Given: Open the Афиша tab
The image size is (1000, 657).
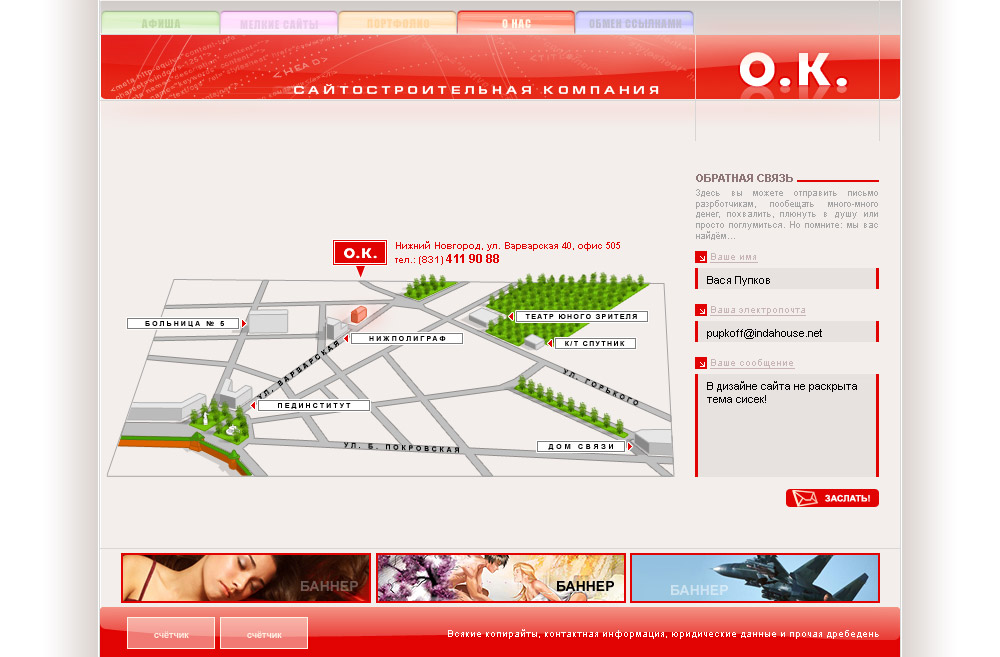Looking at the screenshot, I should click(161, 23).
